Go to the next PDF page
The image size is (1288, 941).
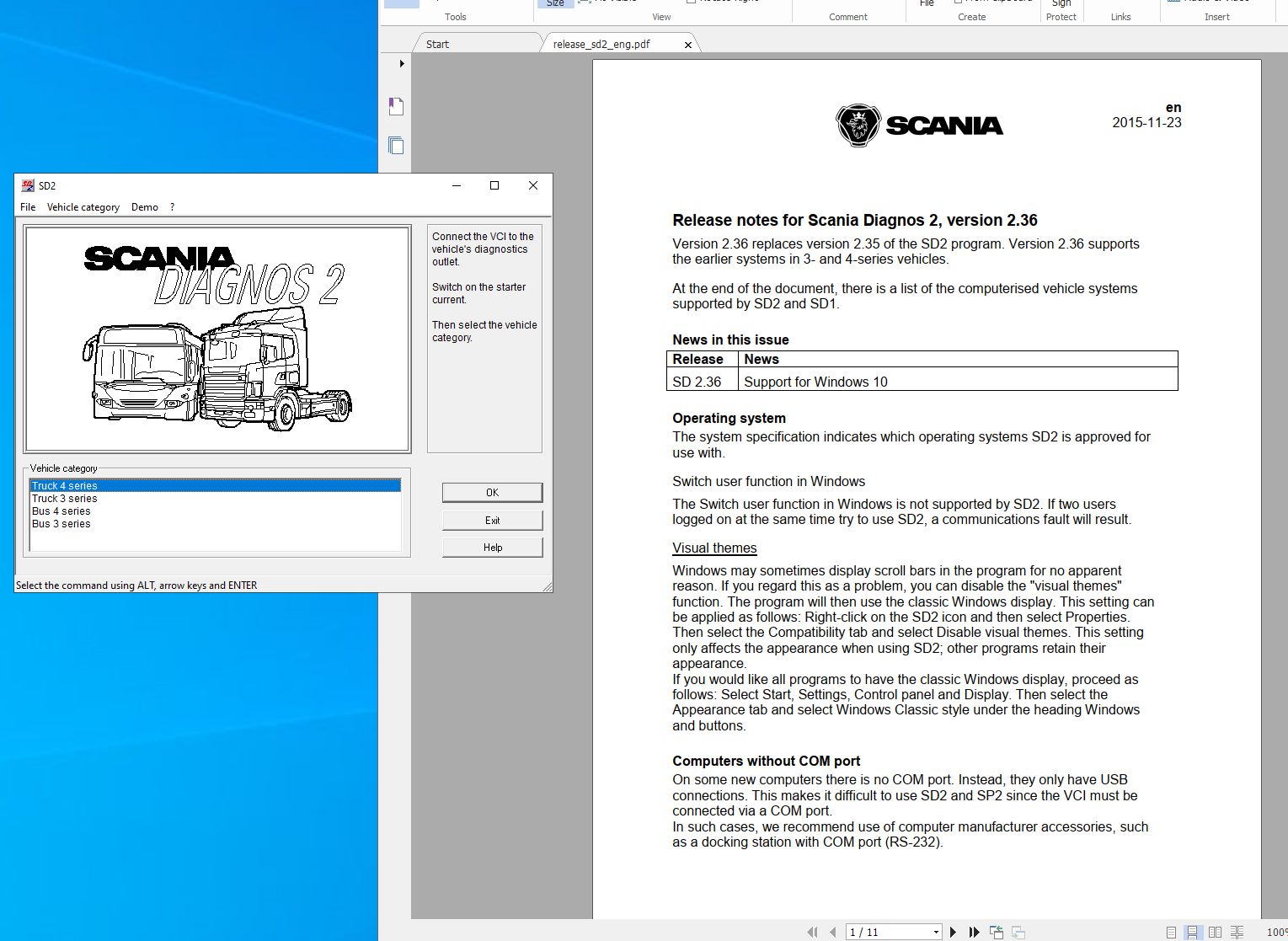pos(954,932)
